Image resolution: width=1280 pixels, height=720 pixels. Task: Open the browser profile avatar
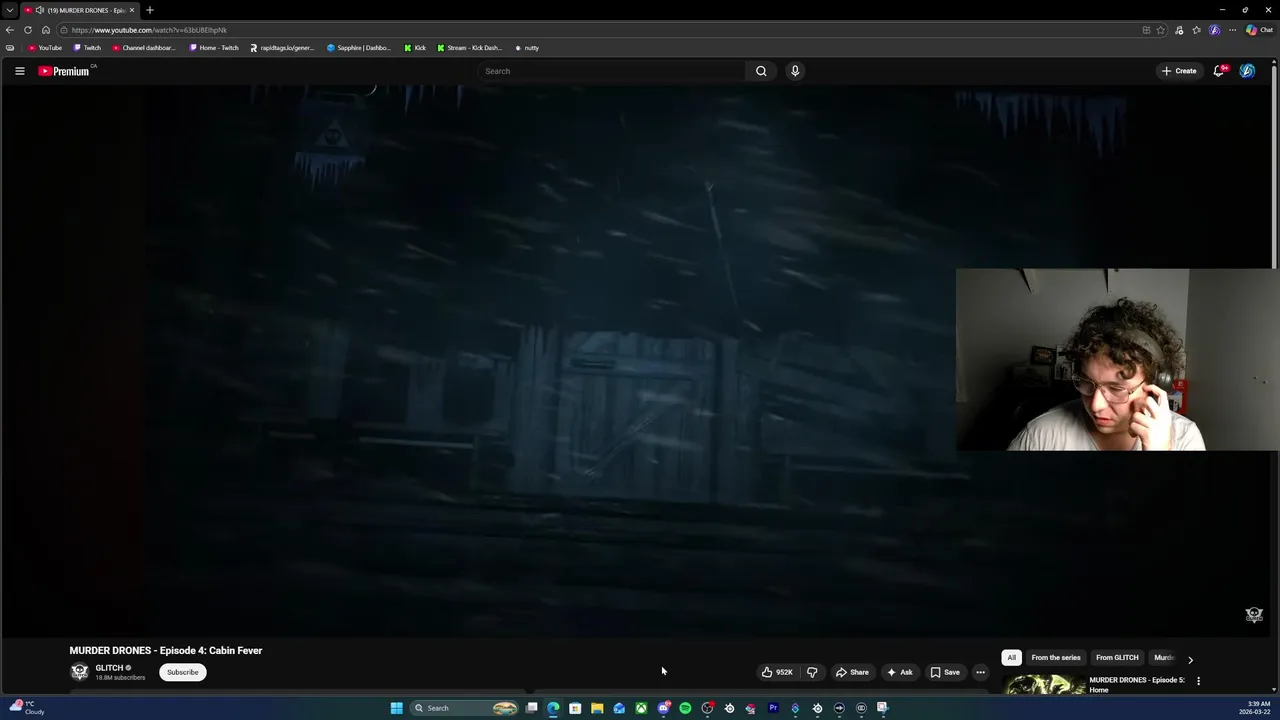point(1214,30)
